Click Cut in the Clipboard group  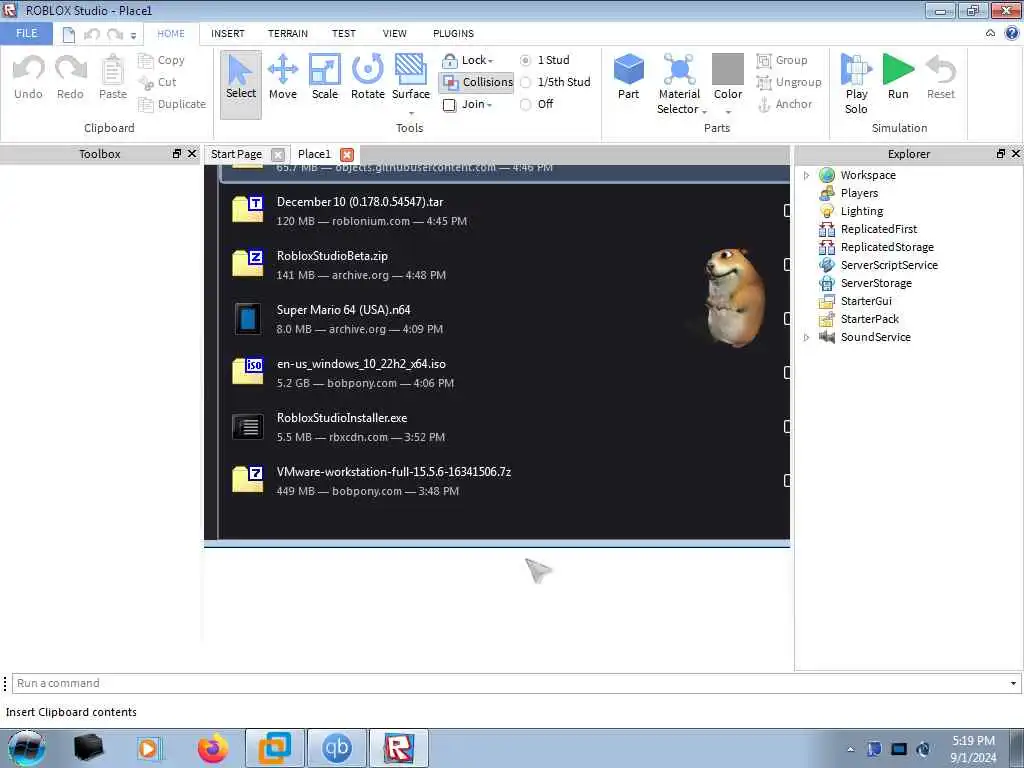158,82
